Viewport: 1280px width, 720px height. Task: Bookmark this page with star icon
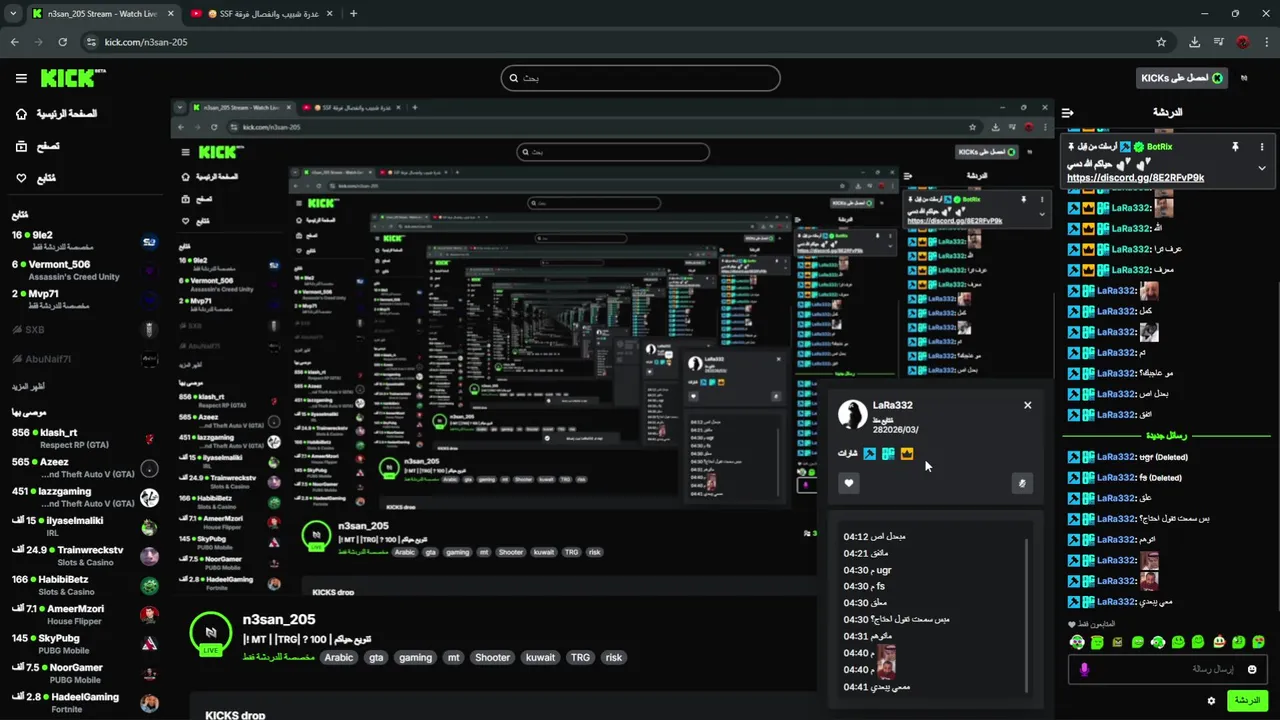coord(1161,42)
